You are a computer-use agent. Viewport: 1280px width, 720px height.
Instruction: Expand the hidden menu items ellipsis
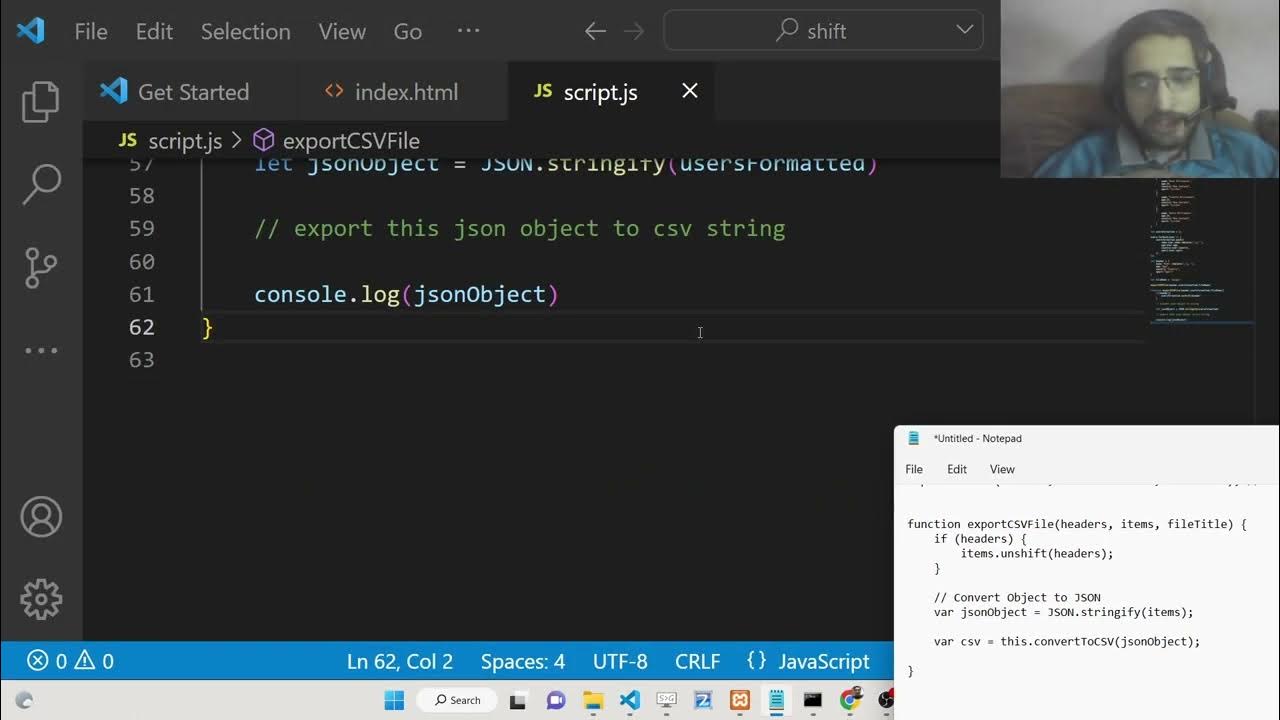pyautogui.click(x=468, y=31)
